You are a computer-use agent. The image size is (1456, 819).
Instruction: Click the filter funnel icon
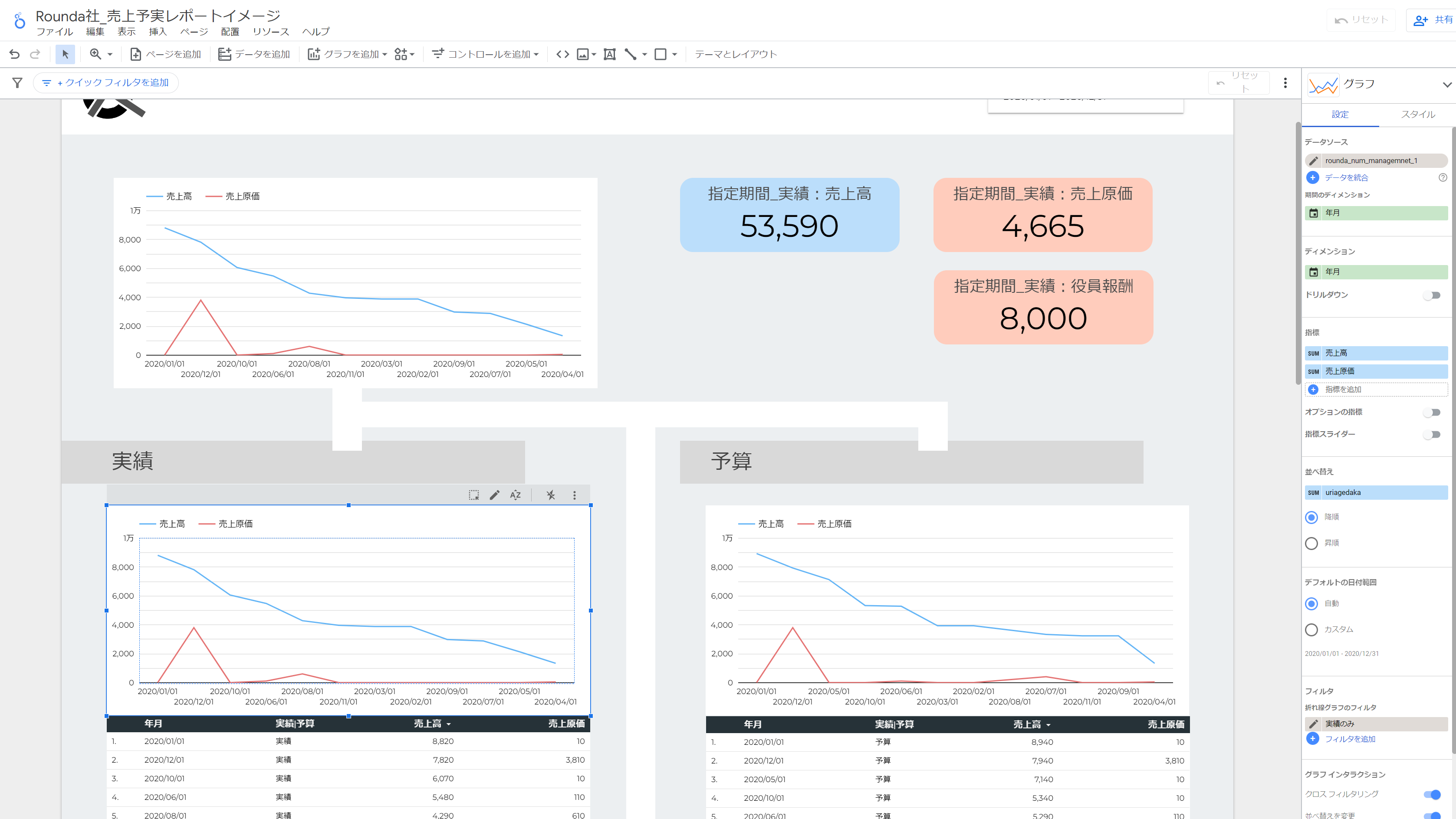[17, 83]
